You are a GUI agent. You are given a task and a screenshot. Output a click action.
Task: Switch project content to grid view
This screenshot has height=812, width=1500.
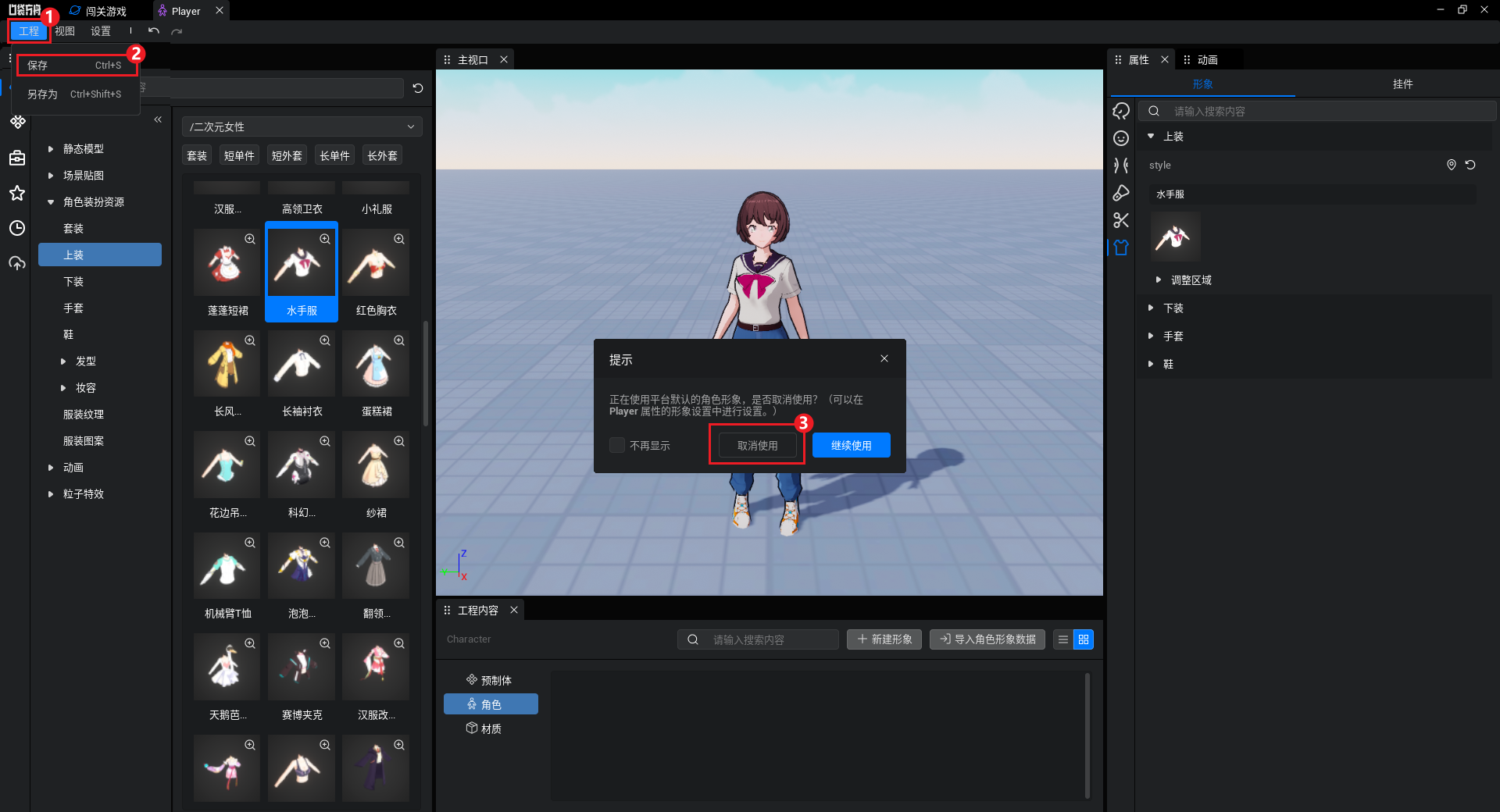[x=1084, y=639]
